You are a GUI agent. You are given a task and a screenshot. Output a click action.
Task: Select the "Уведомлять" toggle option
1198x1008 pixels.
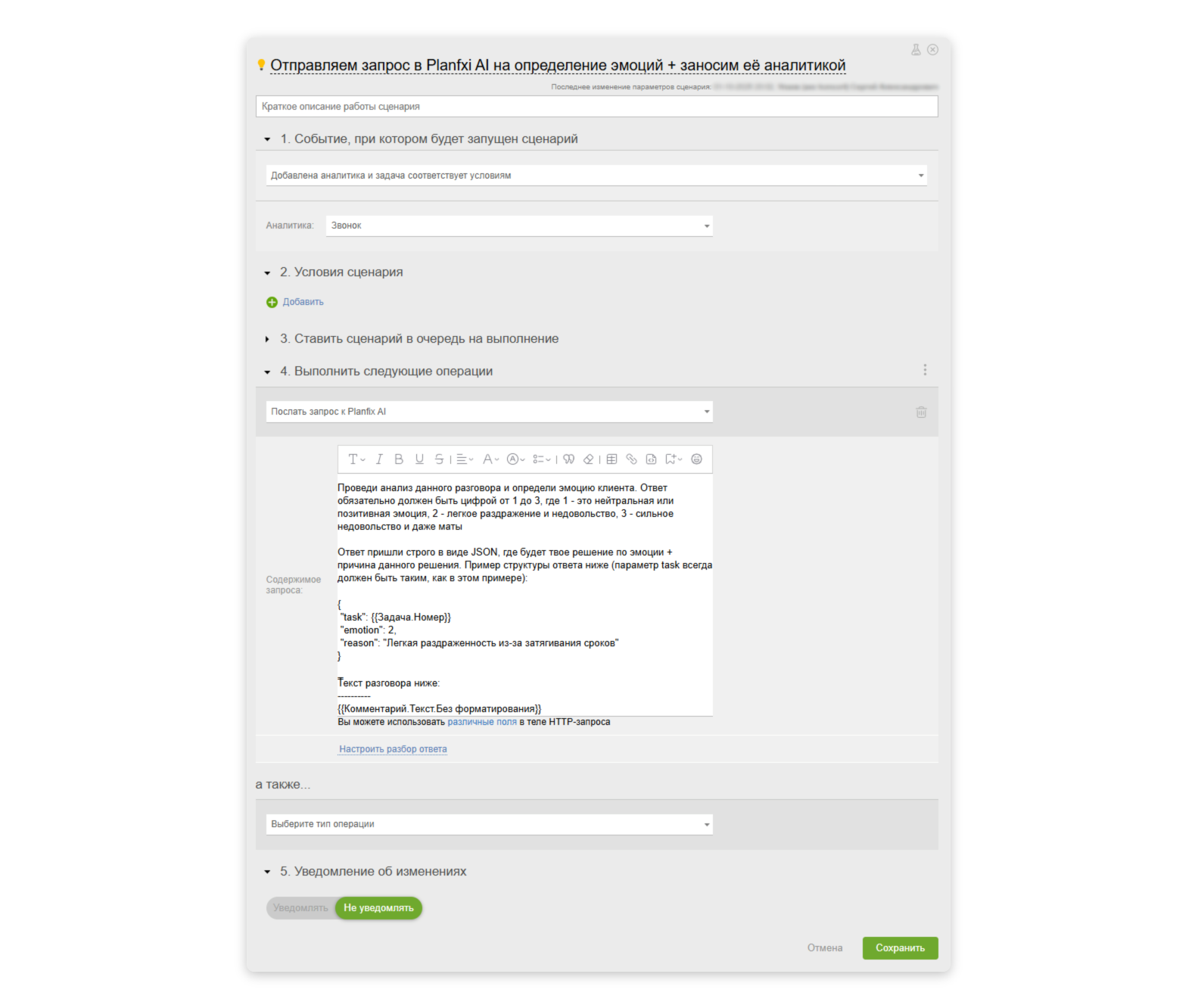tap(300, 908)
